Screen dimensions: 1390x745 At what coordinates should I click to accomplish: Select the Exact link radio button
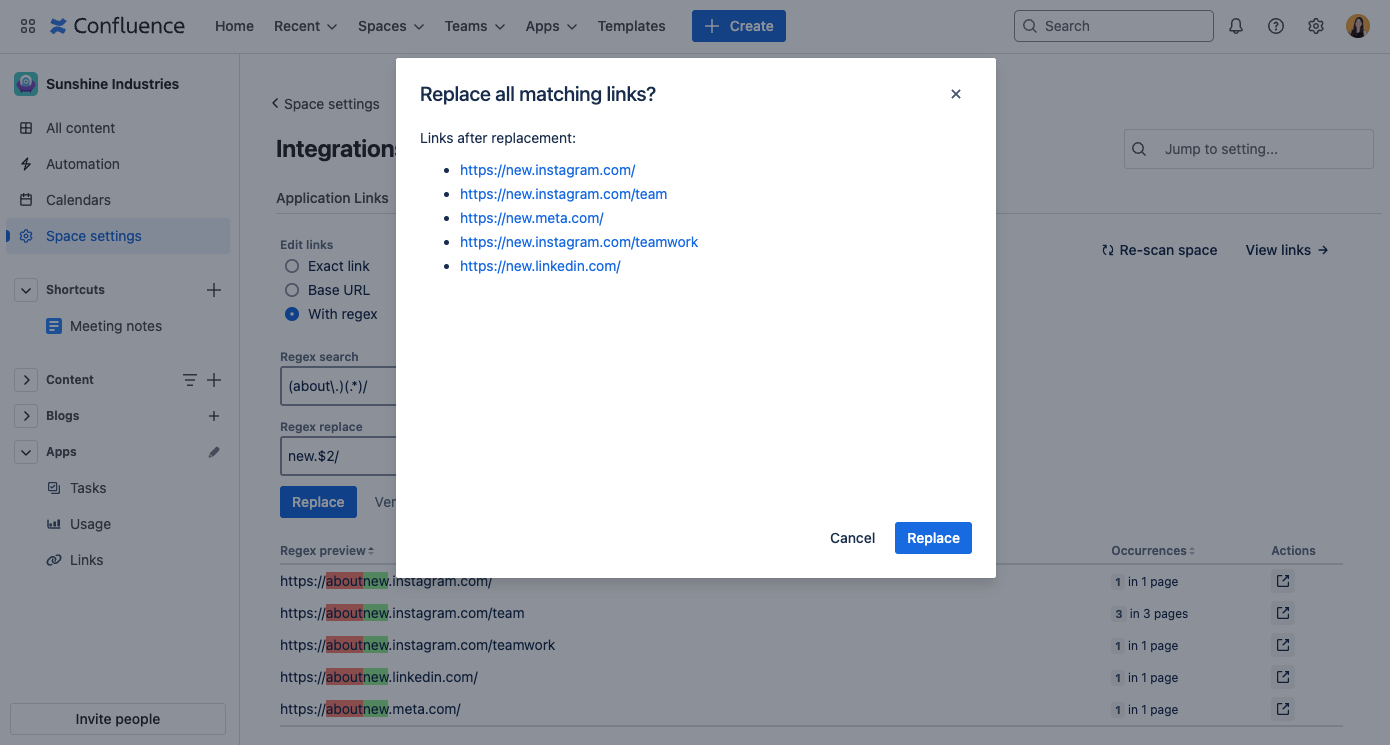[x=291, y=266]
